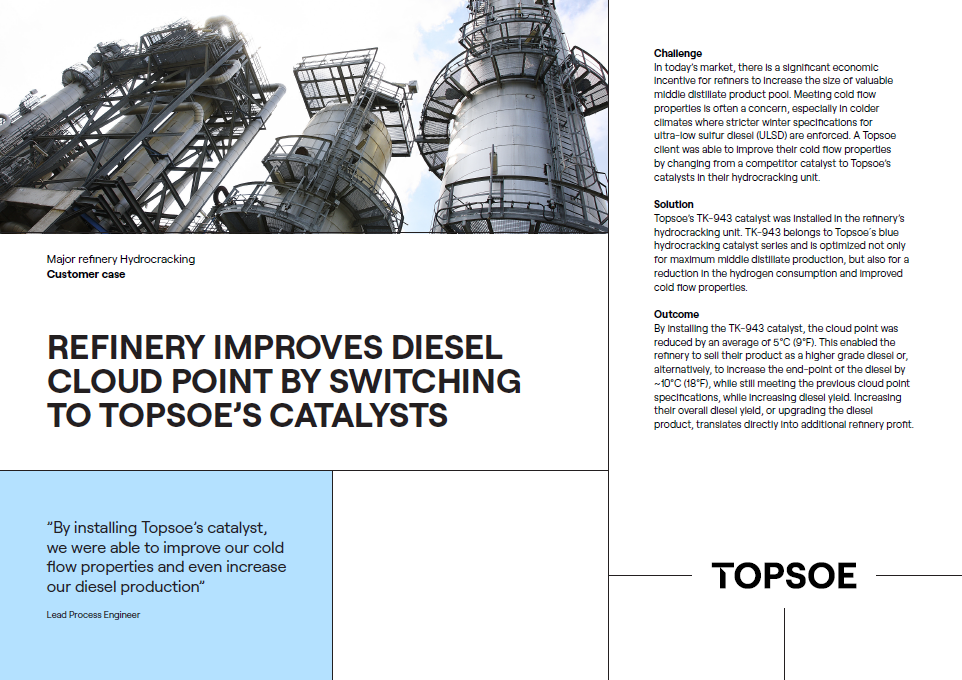Click line starting '~10°C (18°F)'
962x680 pixels.
point(782,384)
